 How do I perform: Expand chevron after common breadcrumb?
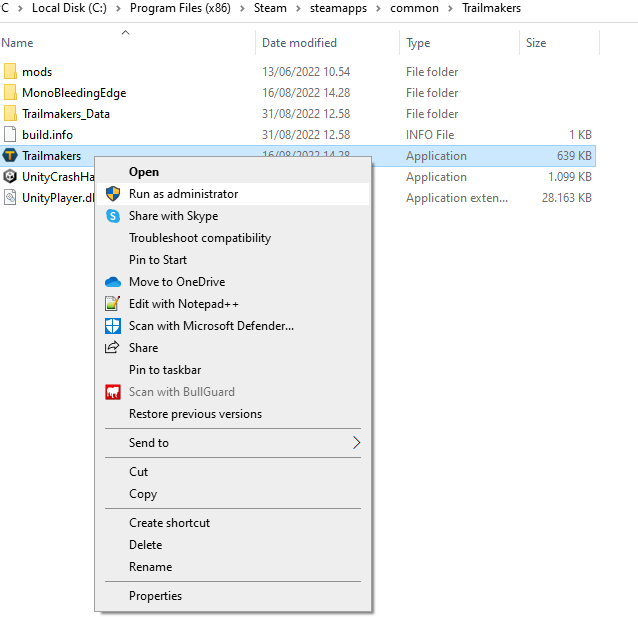pos(450,8)
